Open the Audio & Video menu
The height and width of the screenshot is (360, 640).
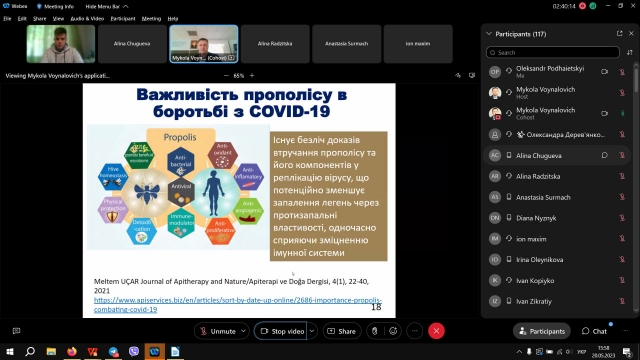(87, 19)
